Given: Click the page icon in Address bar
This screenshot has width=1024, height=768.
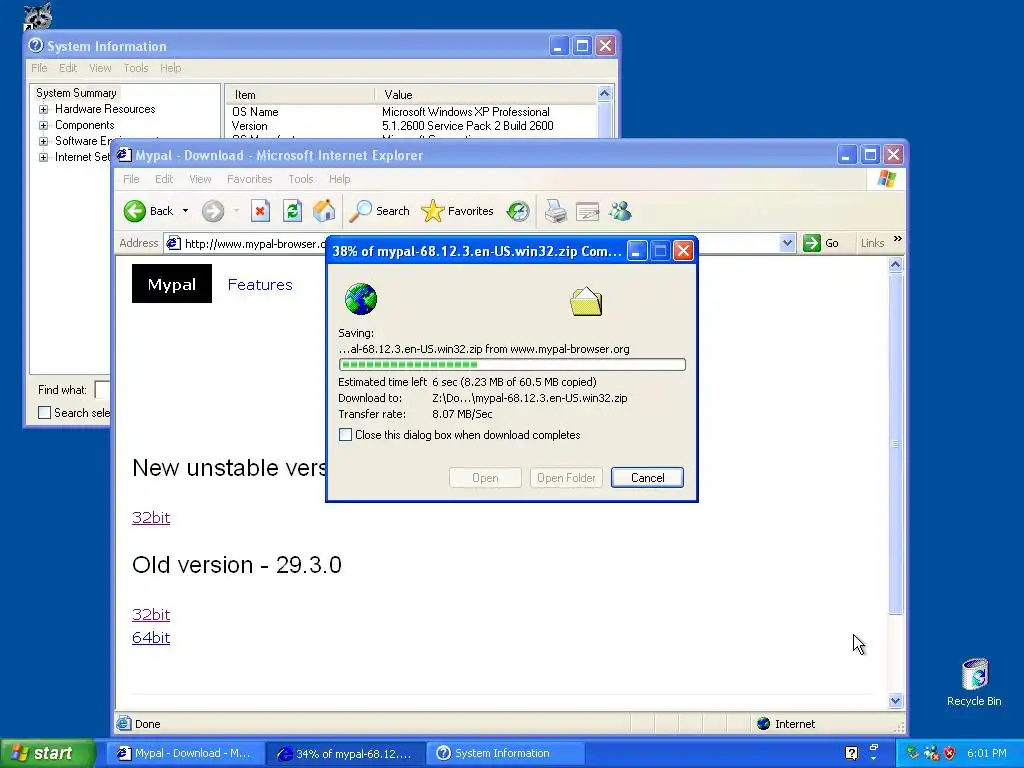Looking at the screenshot, I should (x=173, y=244).
